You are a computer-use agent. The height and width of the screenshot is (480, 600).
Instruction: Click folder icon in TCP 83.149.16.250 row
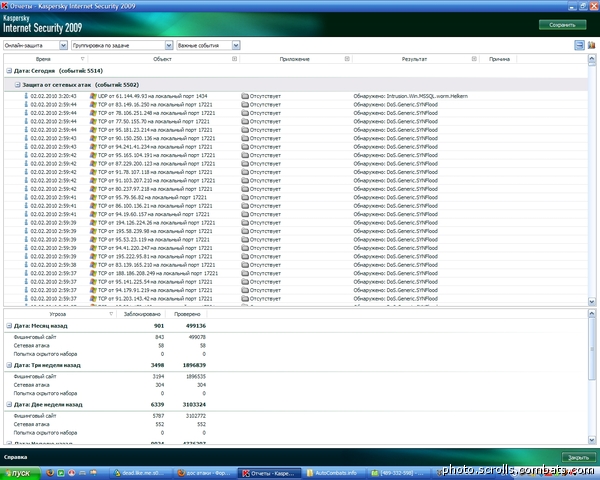click(x=245, y=104)
